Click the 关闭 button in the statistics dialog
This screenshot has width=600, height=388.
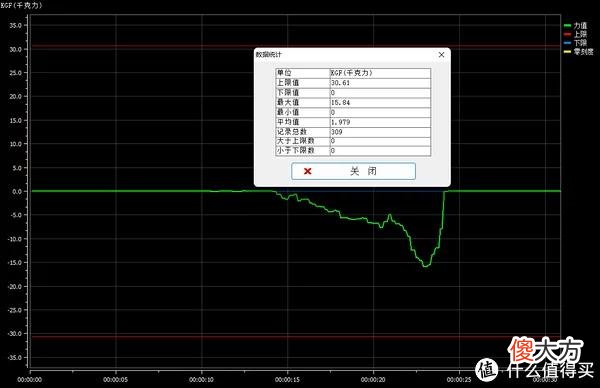click(x=353, y=171)
